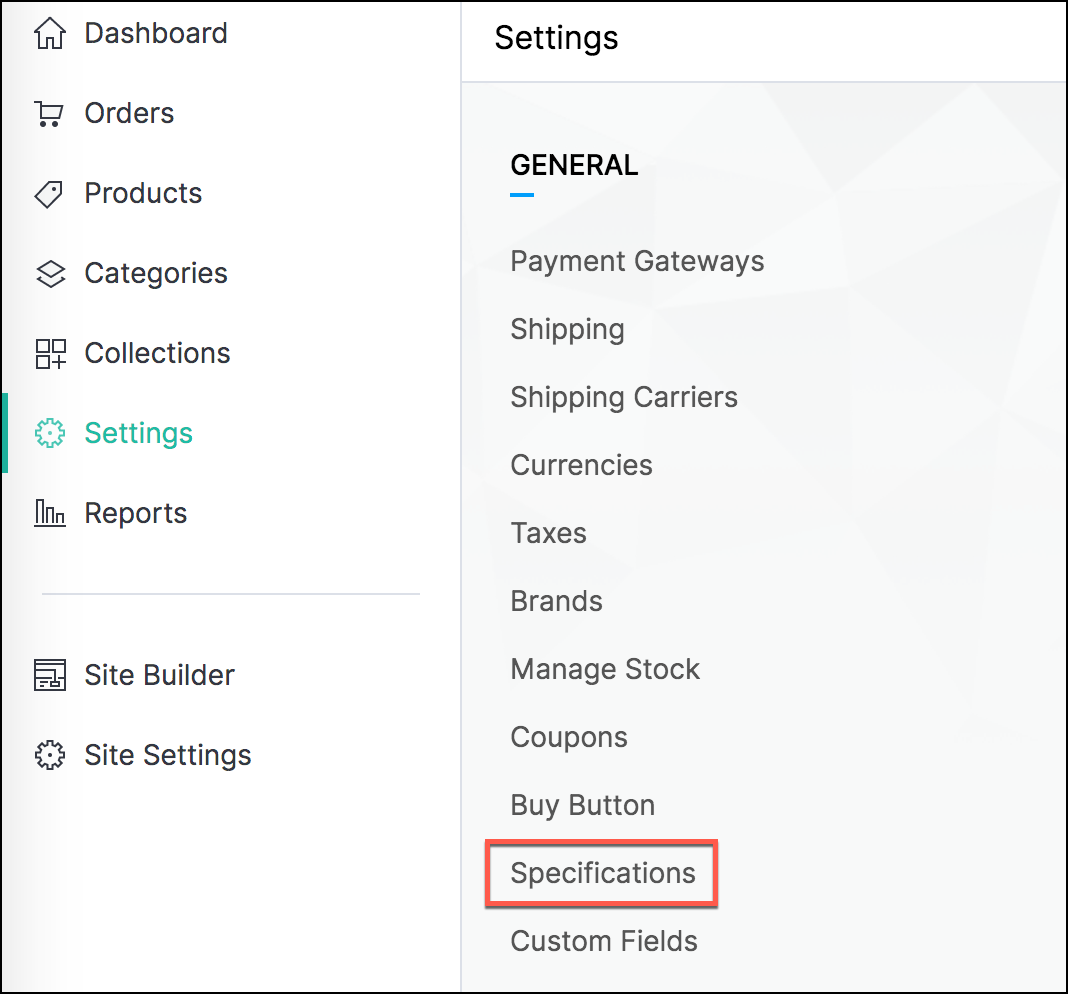
Task: Click the Reports bar chart icon
Action: (49, 514)
